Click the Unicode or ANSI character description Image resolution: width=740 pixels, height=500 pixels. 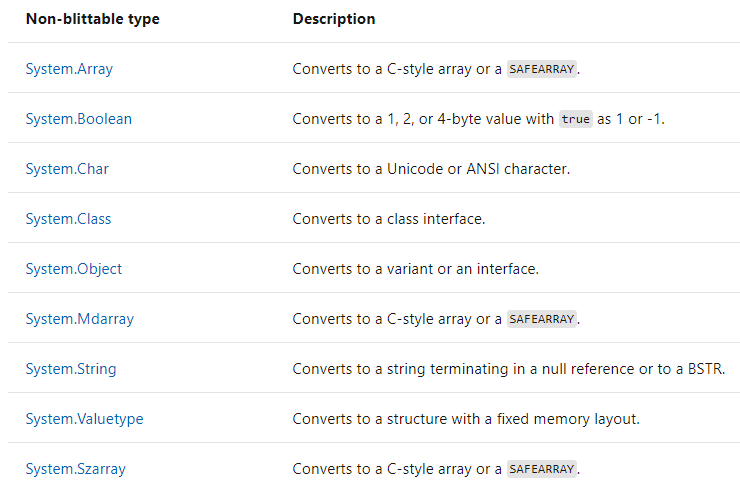point(431,169)
